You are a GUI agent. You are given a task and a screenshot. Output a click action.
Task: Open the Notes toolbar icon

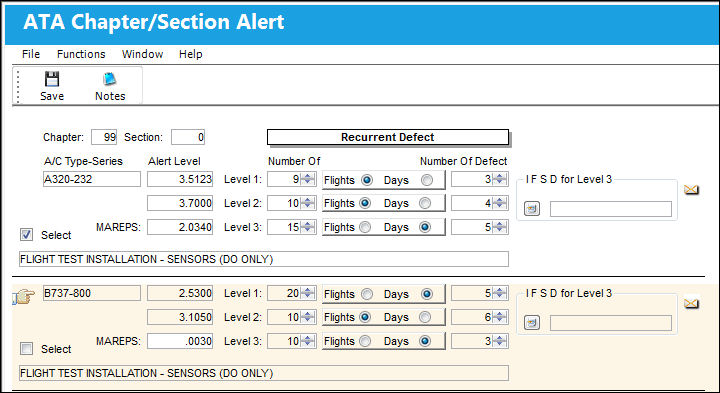(110, 79)
